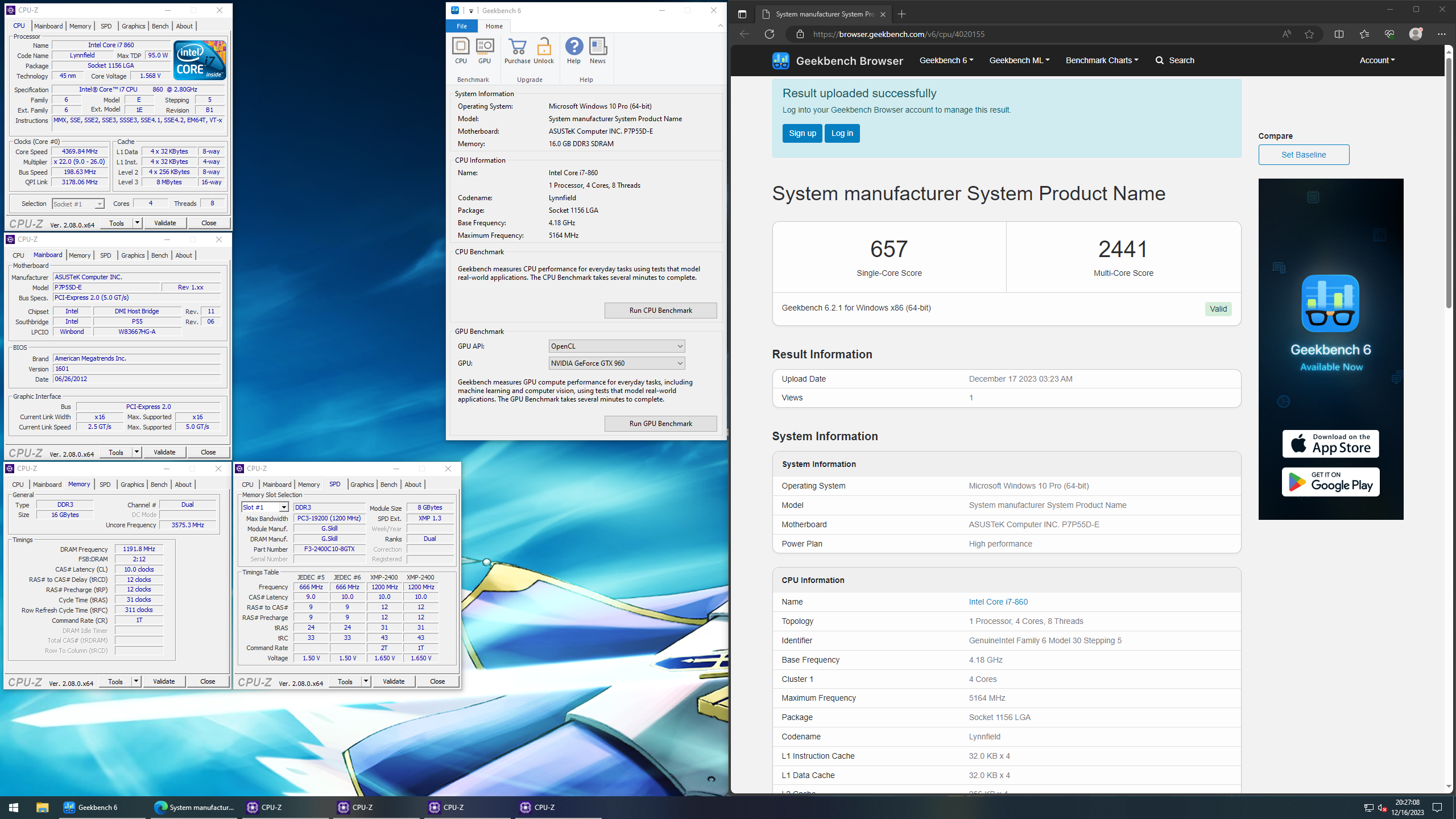Open Browser essentials heart icon
1456x819 pixels.
[1389, 34]
